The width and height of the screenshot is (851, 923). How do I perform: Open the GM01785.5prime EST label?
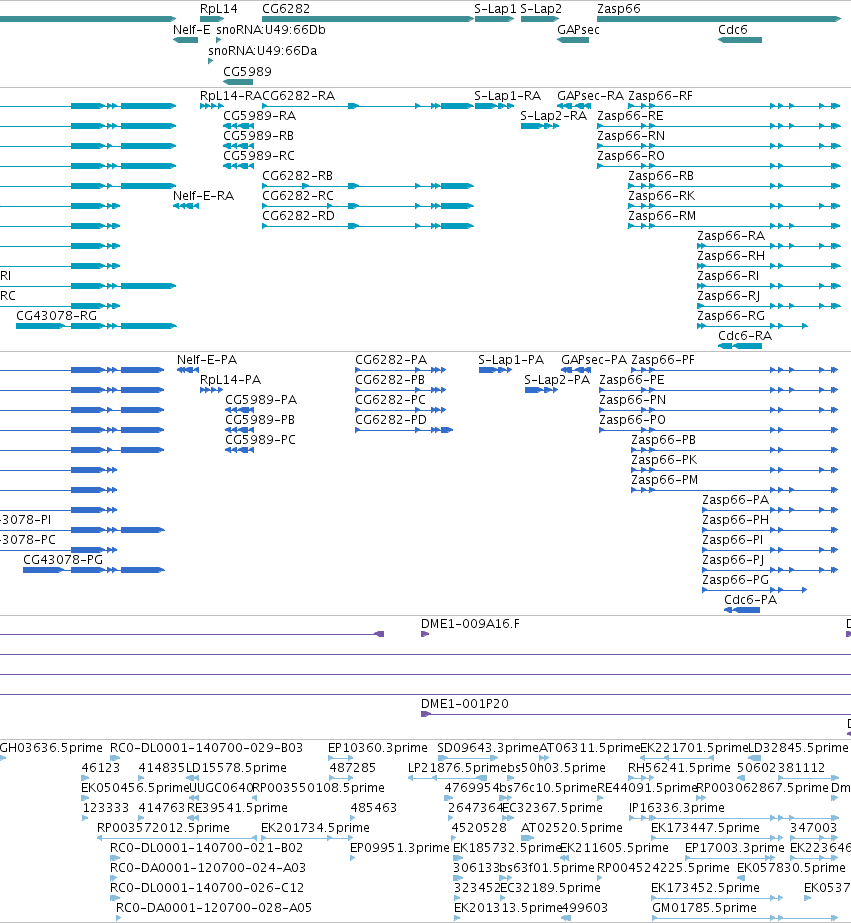[x=704, y=908]
